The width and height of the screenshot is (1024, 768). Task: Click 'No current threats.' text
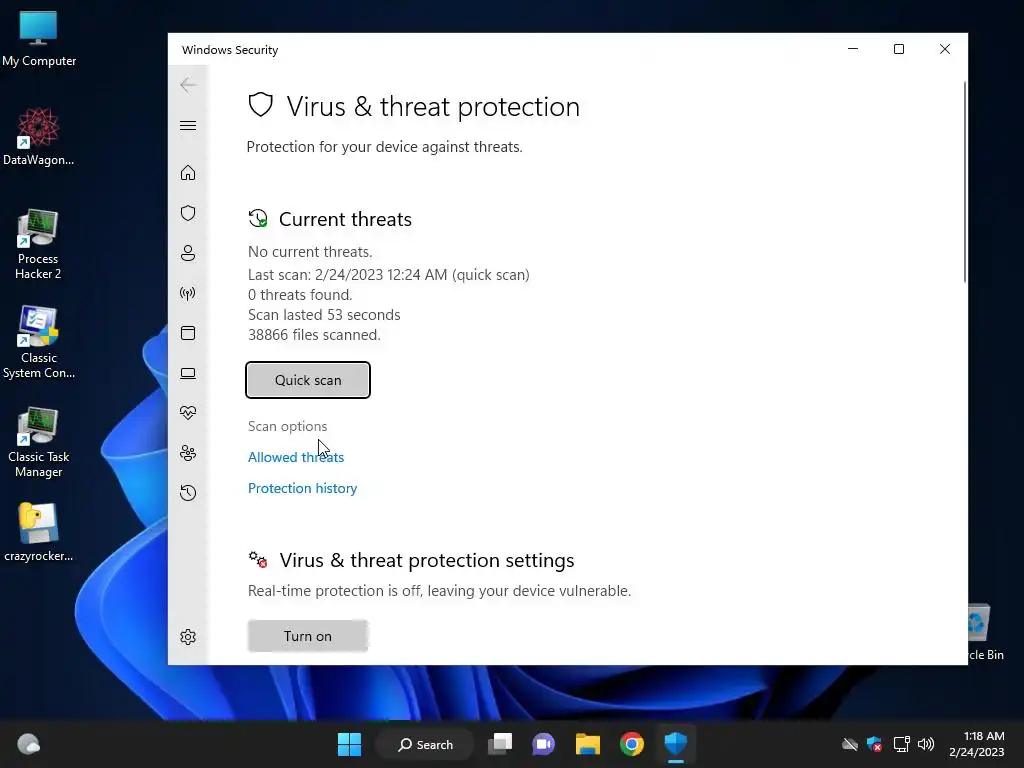[x=310, y=252]
